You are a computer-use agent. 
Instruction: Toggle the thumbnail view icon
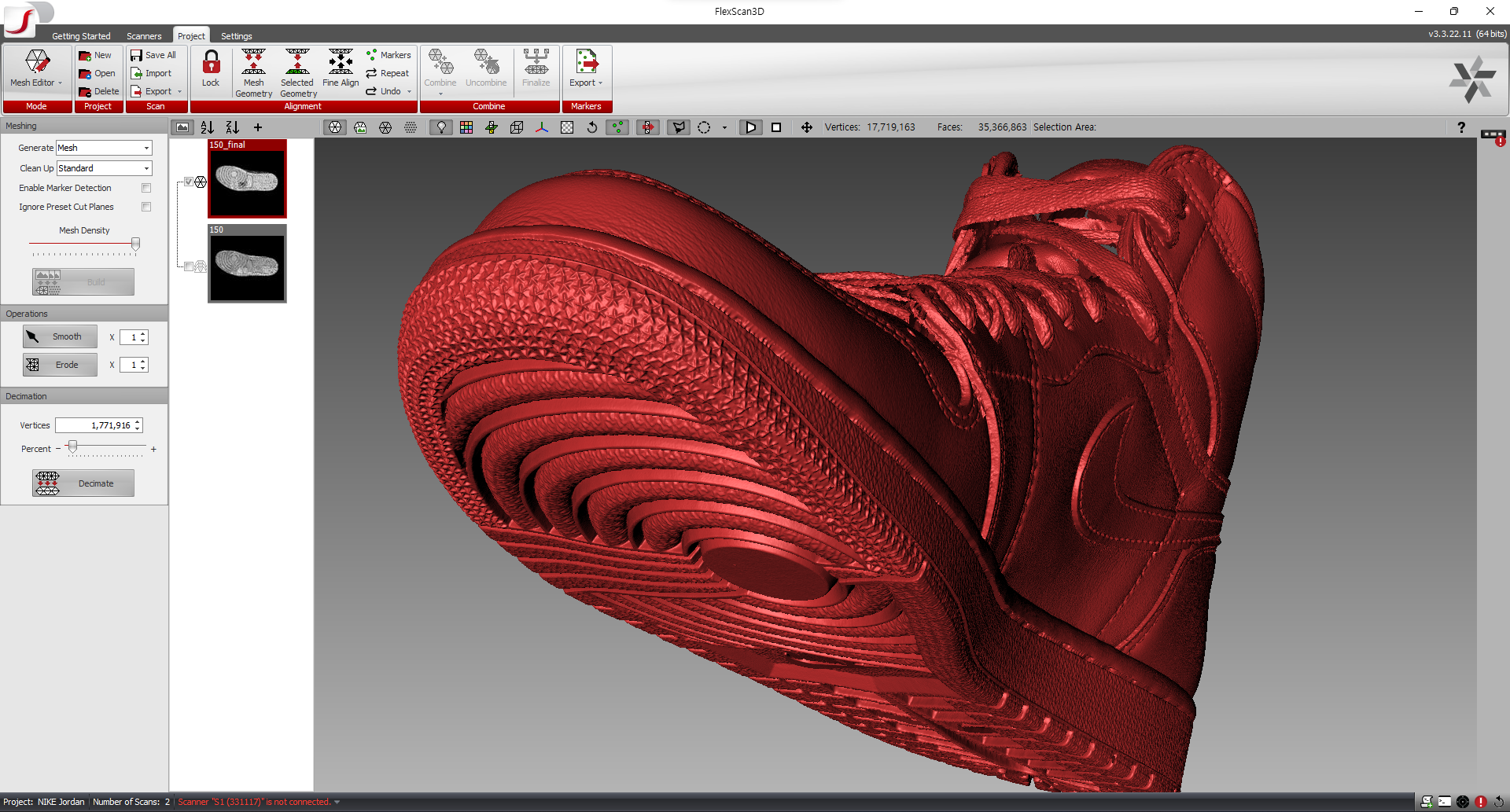[x=182, y=127]
